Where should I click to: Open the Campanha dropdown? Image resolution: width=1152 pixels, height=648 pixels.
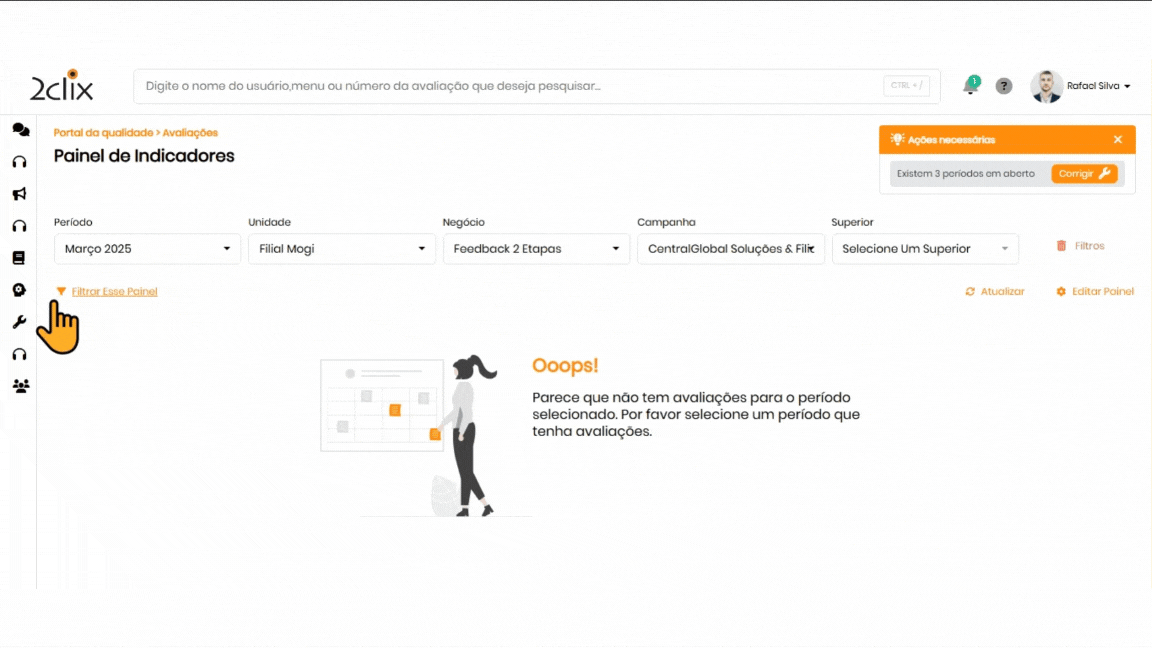coord(730,249)
